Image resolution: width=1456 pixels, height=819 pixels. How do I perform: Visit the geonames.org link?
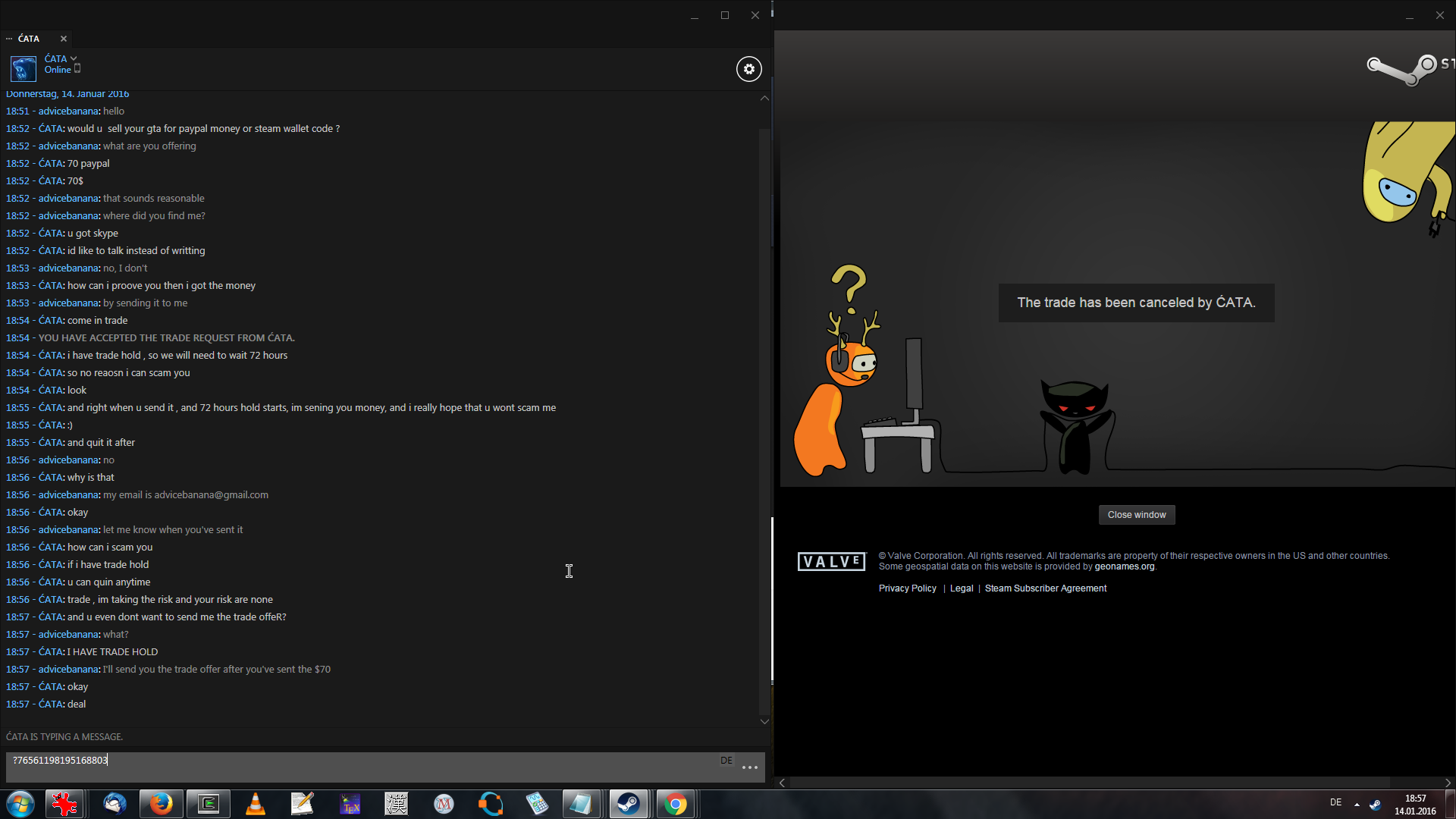1124,566
